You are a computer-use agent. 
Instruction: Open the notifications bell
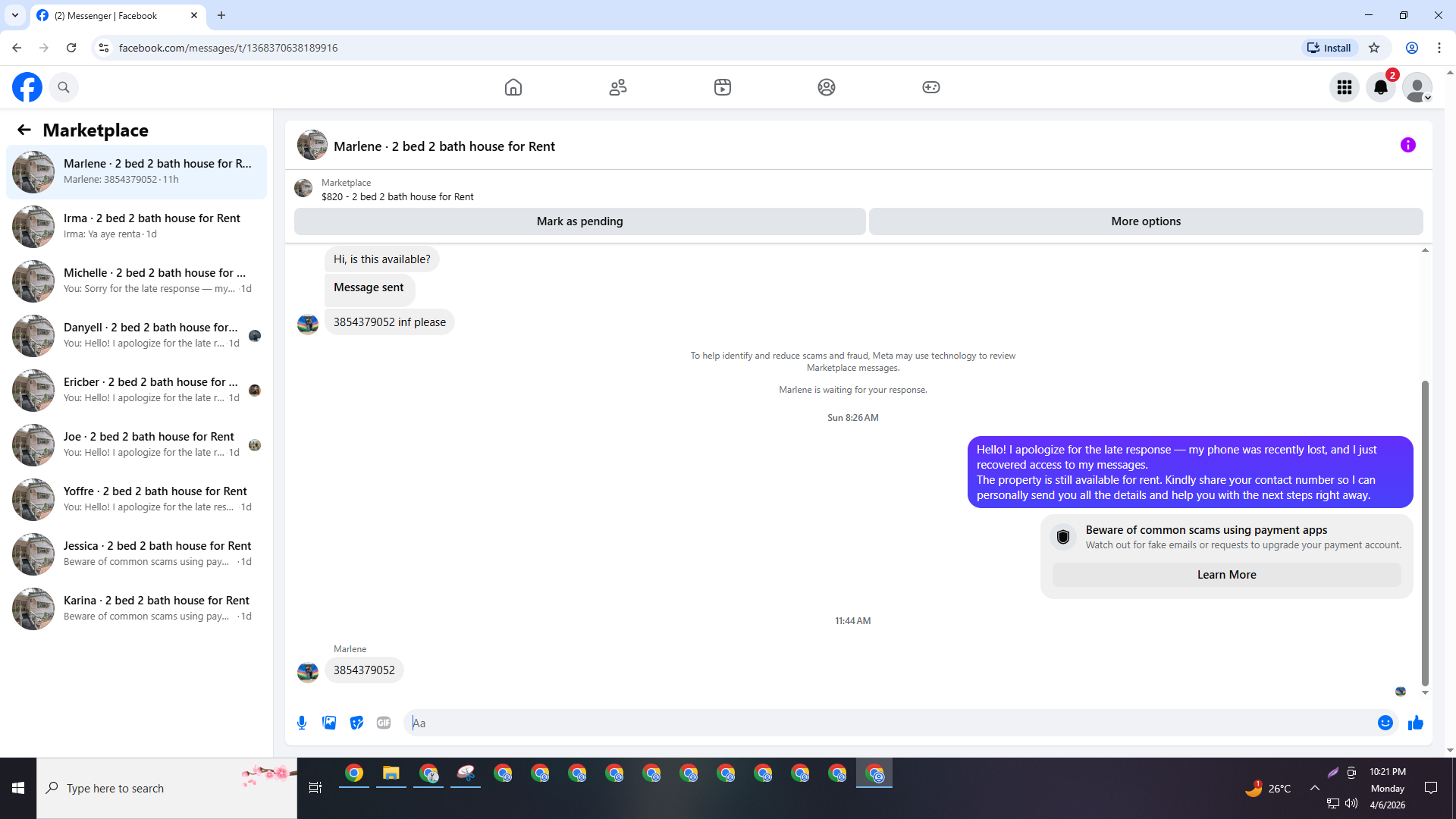[1381, 87]
